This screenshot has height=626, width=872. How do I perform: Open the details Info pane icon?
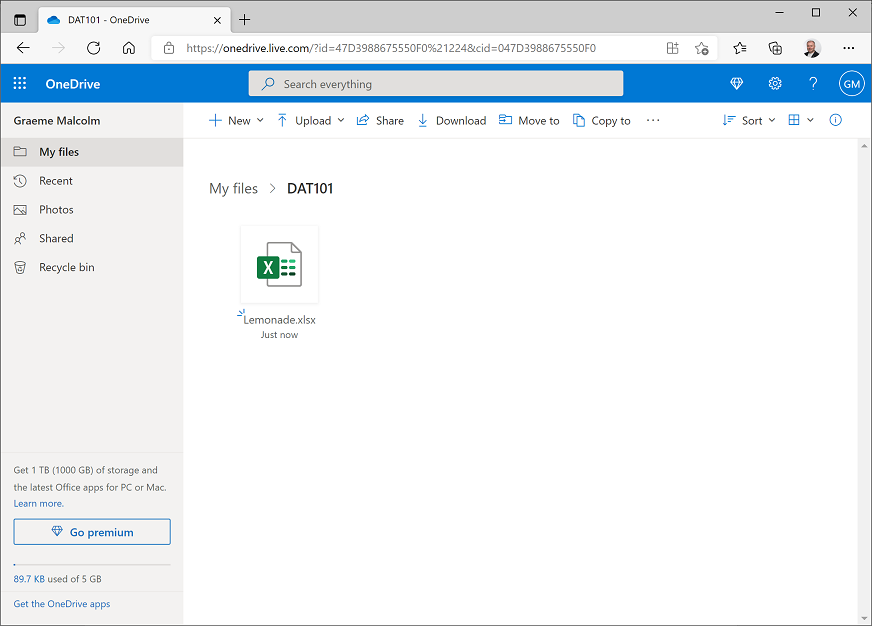point(835,120)
